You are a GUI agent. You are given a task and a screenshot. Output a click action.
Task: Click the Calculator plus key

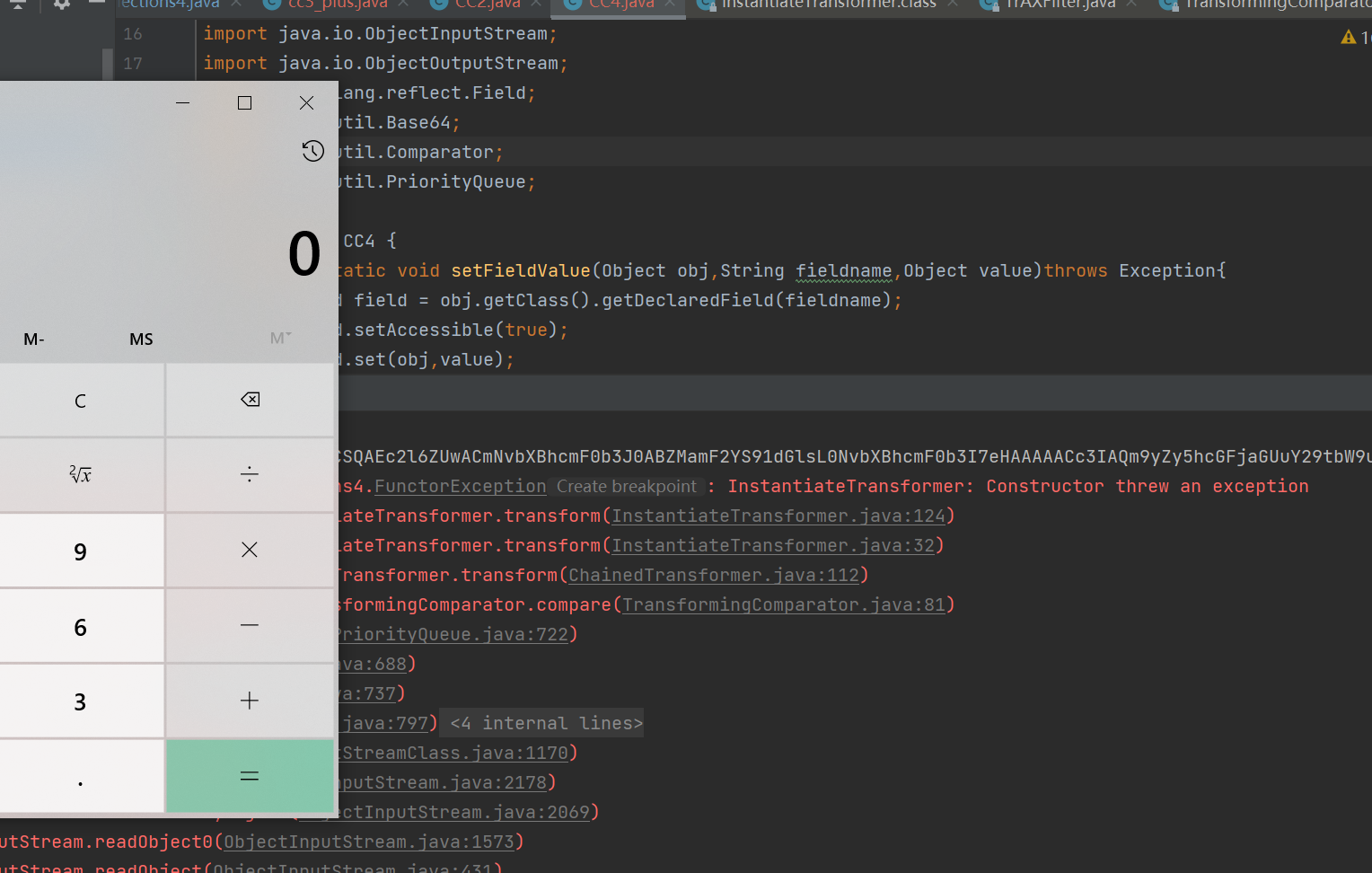250,701
